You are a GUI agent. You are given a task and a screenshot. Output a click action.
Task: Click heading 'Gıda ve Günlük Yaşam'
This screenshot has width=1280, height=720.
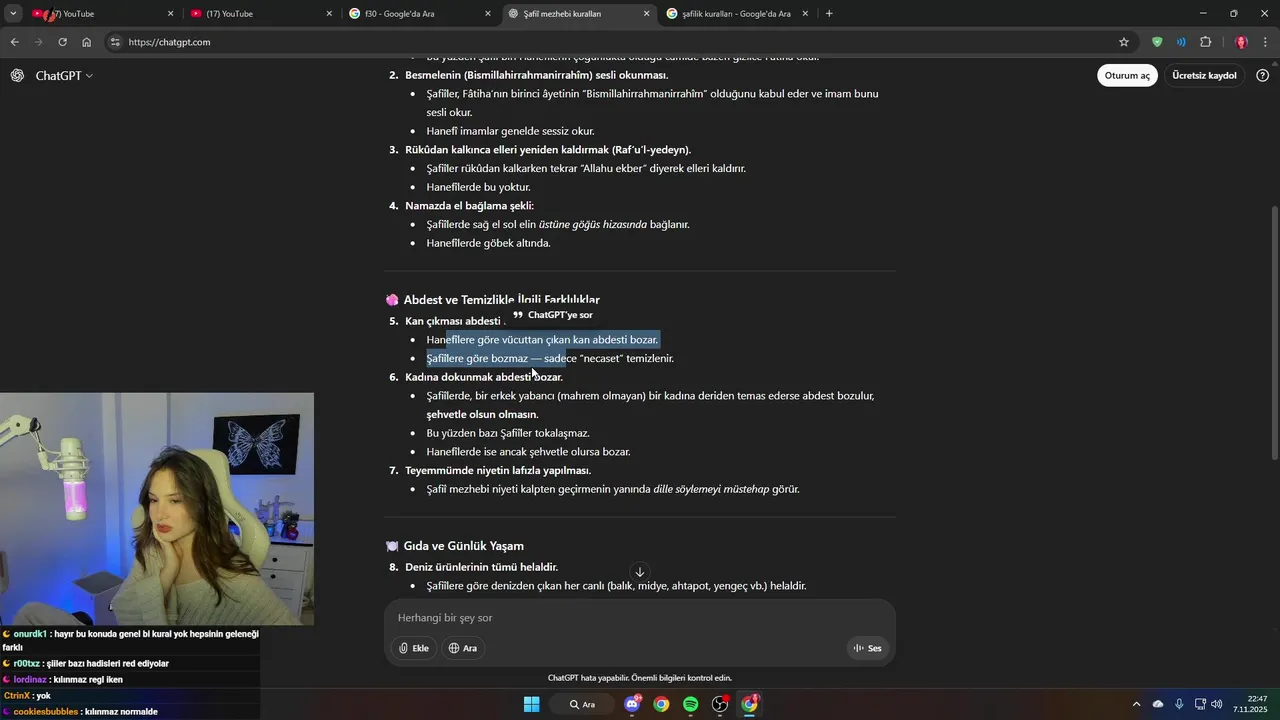pyautogui.click(x=463, y=546)
